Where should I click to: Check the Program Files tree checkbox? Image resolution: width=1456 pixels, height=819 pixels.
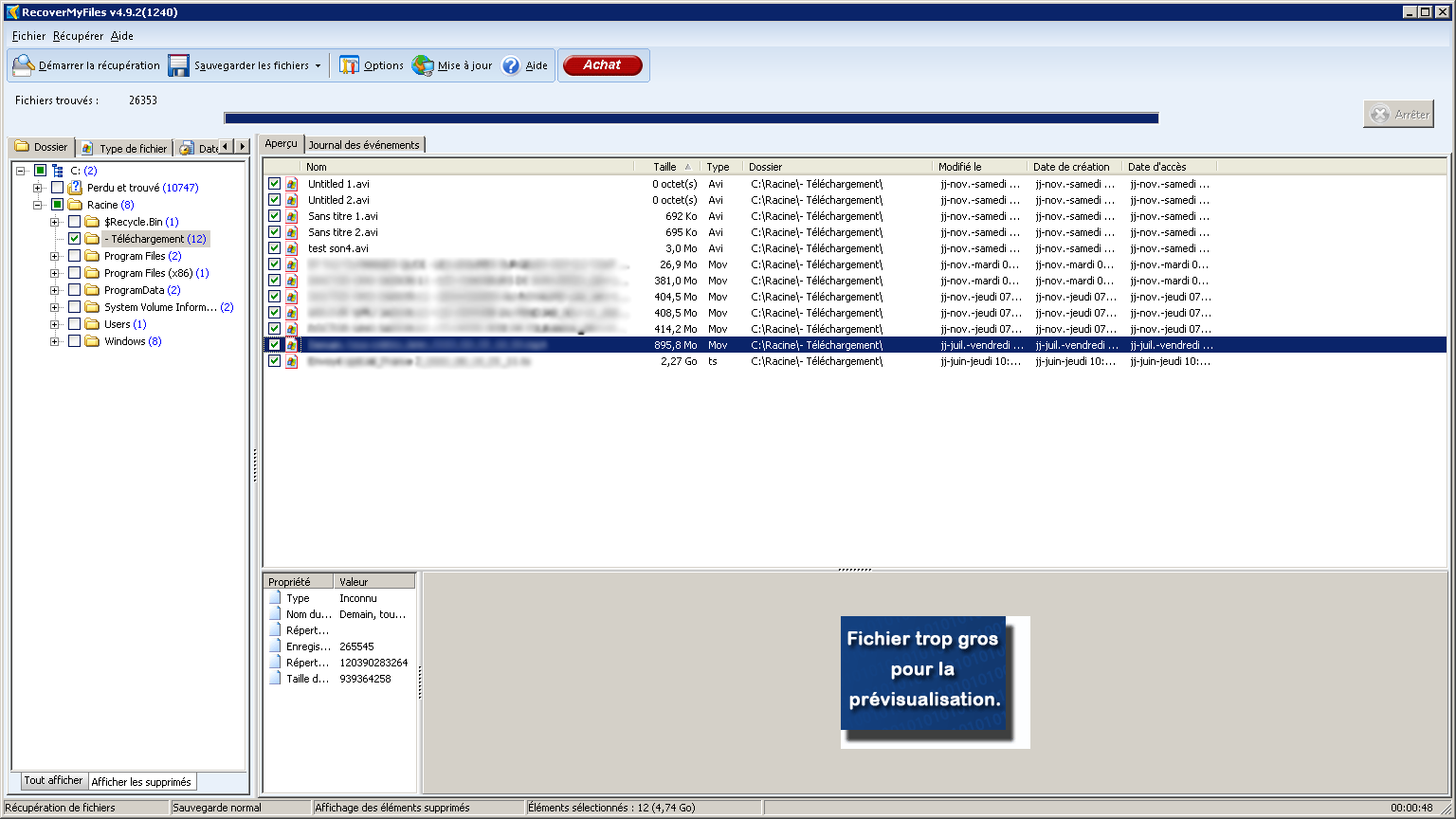point(74,256)
